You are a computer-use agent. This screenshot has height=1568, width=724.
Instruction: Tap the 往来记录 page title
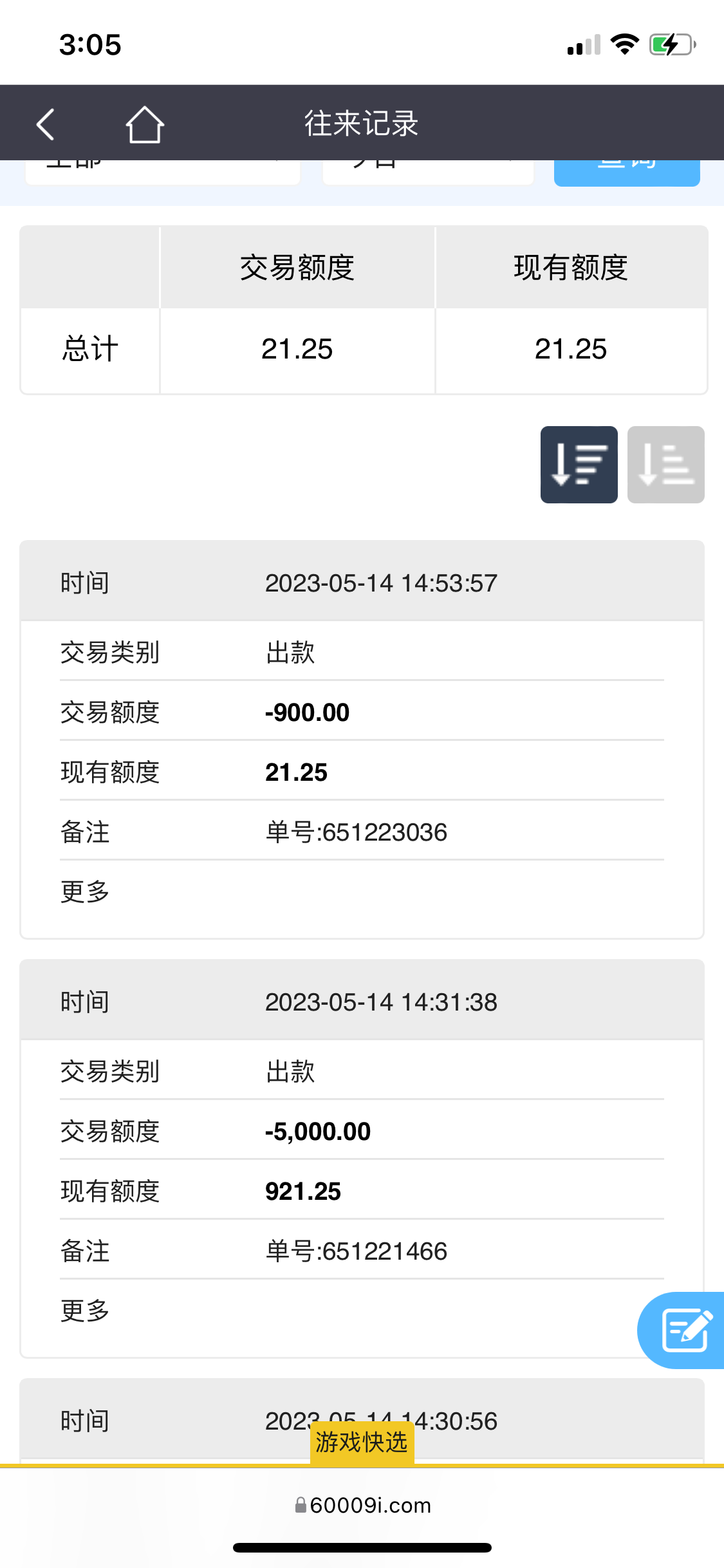(362, 124)
